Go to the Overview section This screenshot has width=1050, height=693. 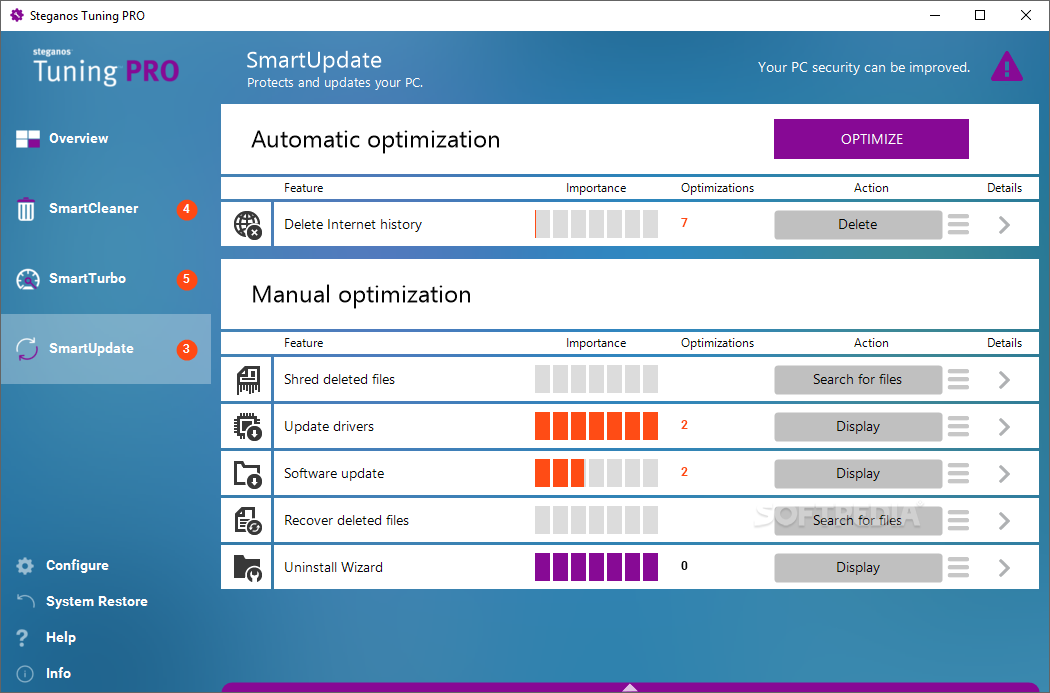click(x=106, y=139)
